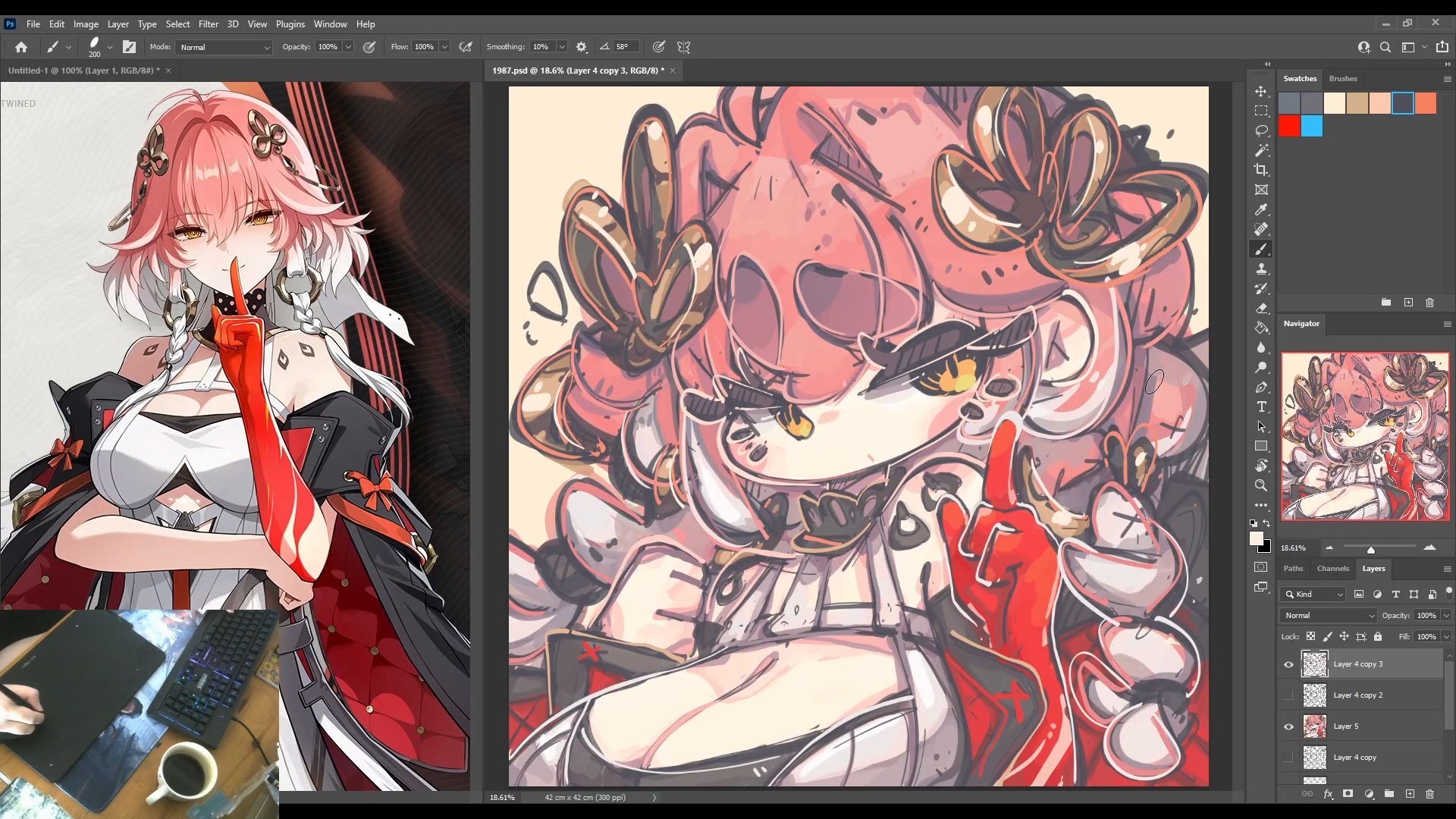Screen dimensions: 1456x819
Task: Show Layer 4 copy visibility box
Action: point(1288,758)
